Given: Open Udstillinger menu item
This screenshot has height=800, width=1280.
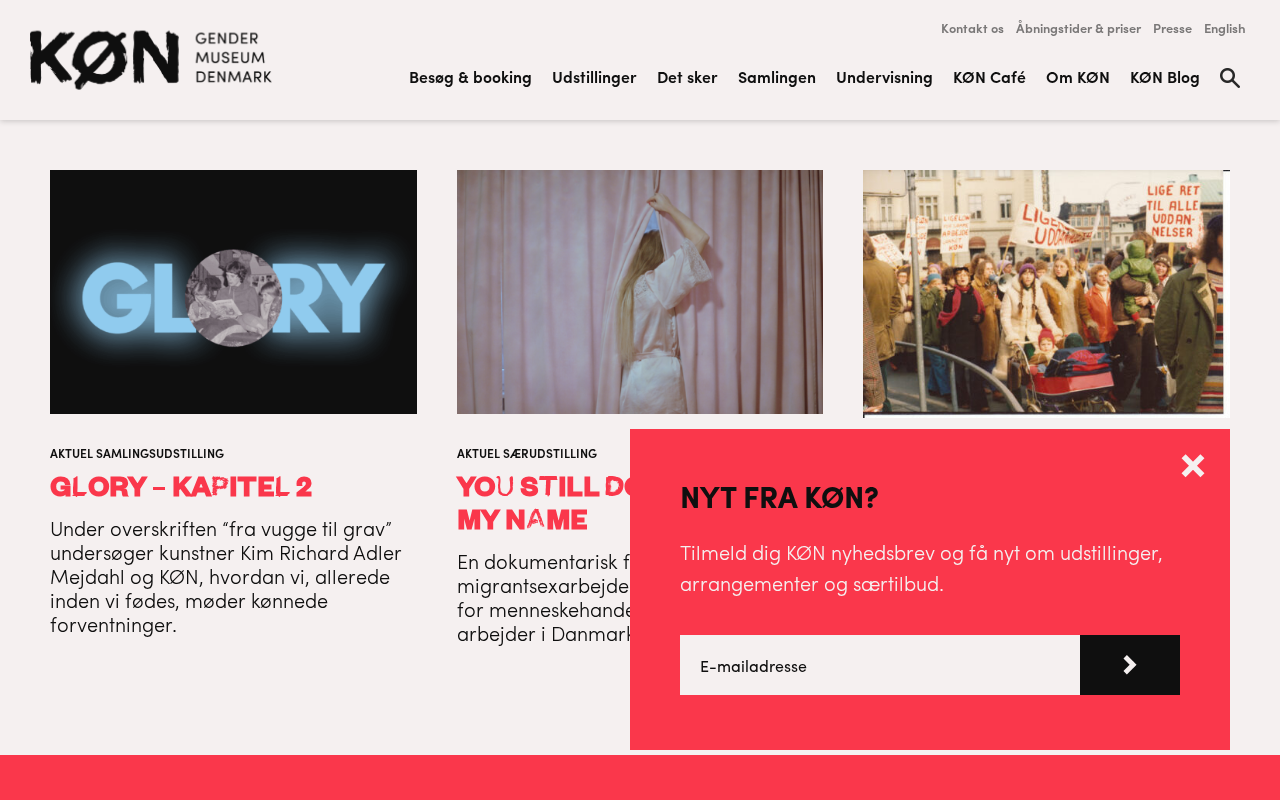Looking at the screenshot, I should pos(594,77).
